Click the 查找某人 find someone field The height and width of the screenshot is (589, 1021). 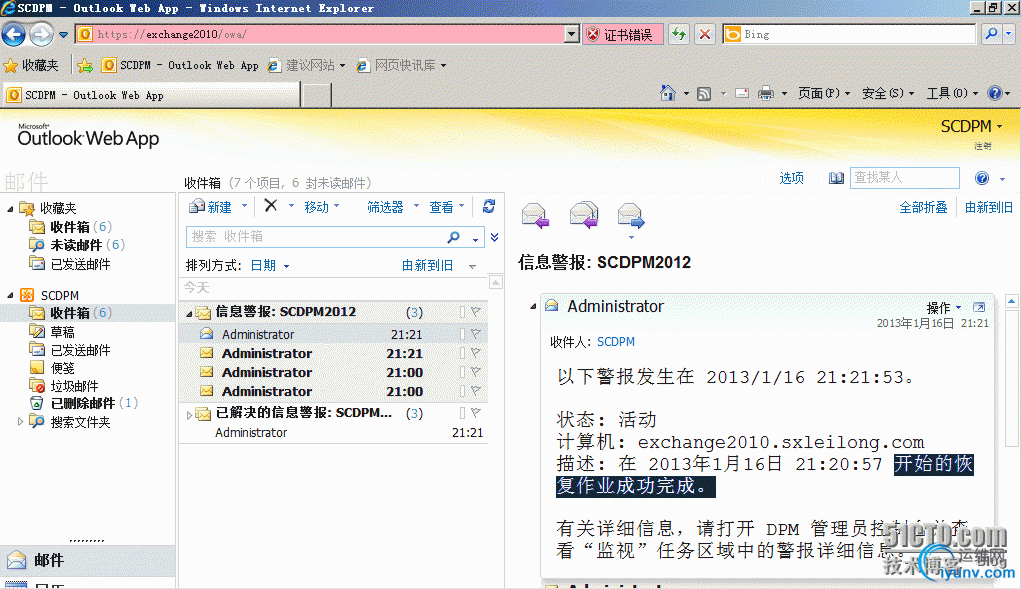[904, 178]
